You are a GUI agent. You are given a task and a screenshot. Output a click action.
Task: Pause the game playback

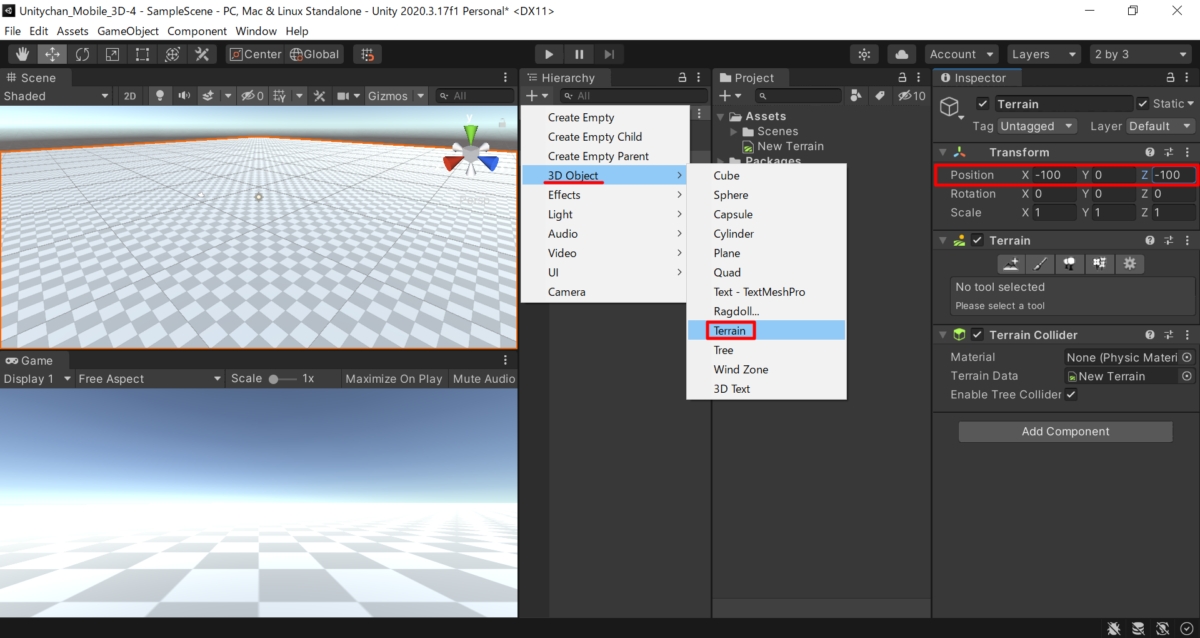(579, 54)
